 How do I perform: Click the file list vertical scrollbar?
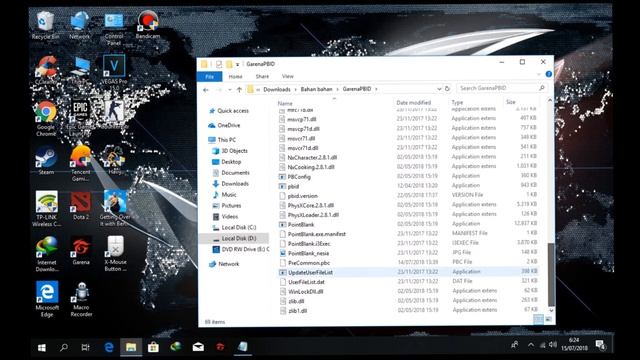point(551,274)
